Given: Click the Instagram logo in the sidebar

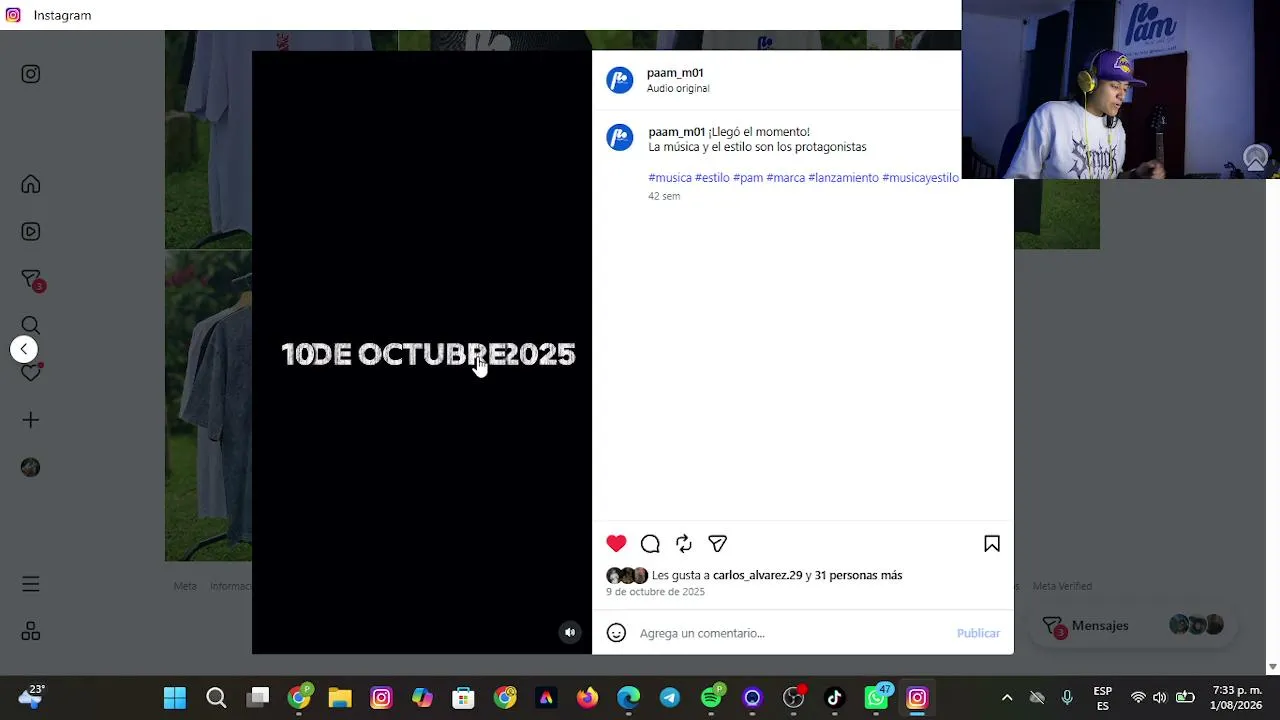Looking at the screenshot, I should (x=31, y=74).
